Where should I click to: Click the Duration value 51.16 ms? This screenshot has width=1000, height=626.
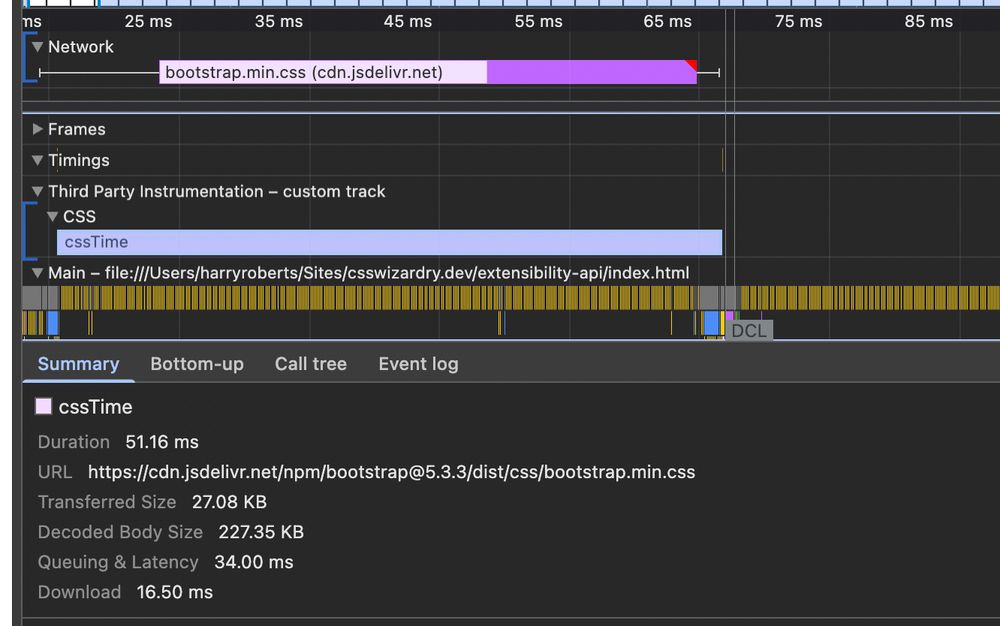click(162, 442)
